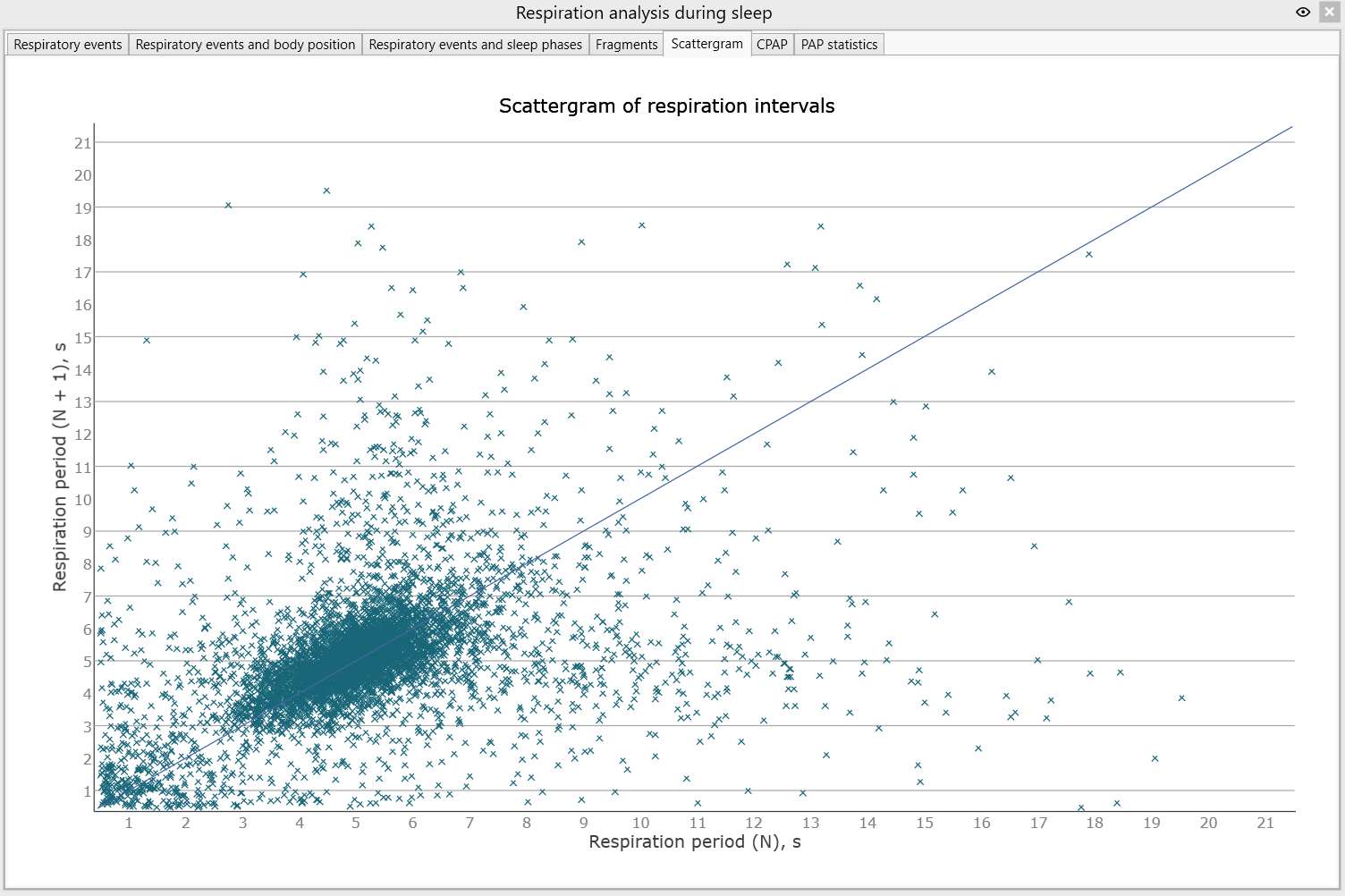1345x896 pixels.
Task: Open Respiratory events and body position tab
Action: click(245, 45)
